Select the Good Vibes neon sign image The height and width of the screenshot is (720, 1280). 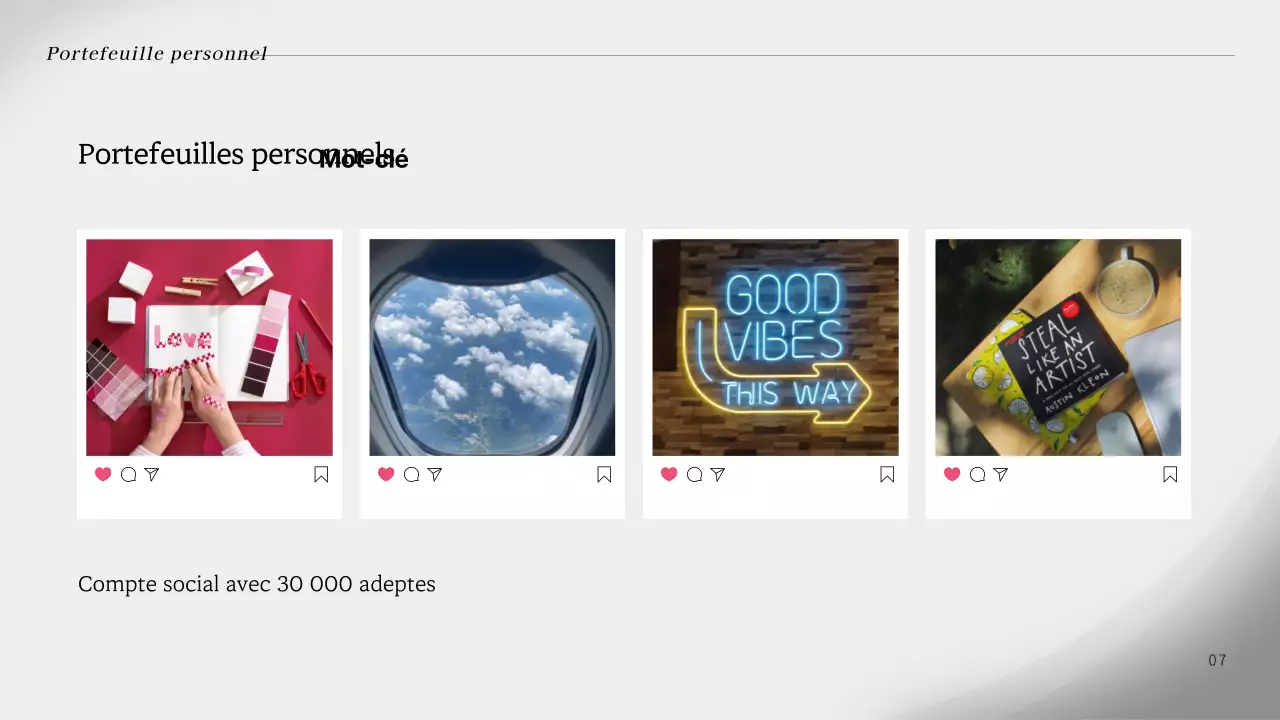[775, 347]
